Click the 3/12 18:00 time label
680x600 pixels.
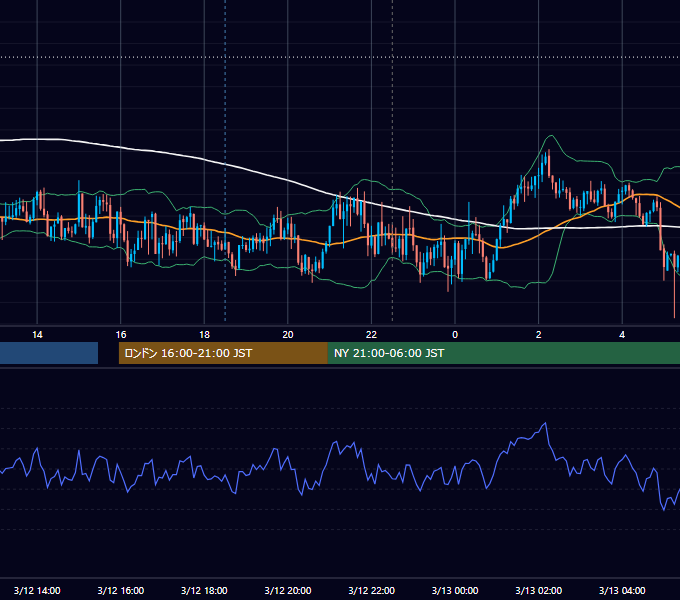pyautogui.click(x=204, y=590)
